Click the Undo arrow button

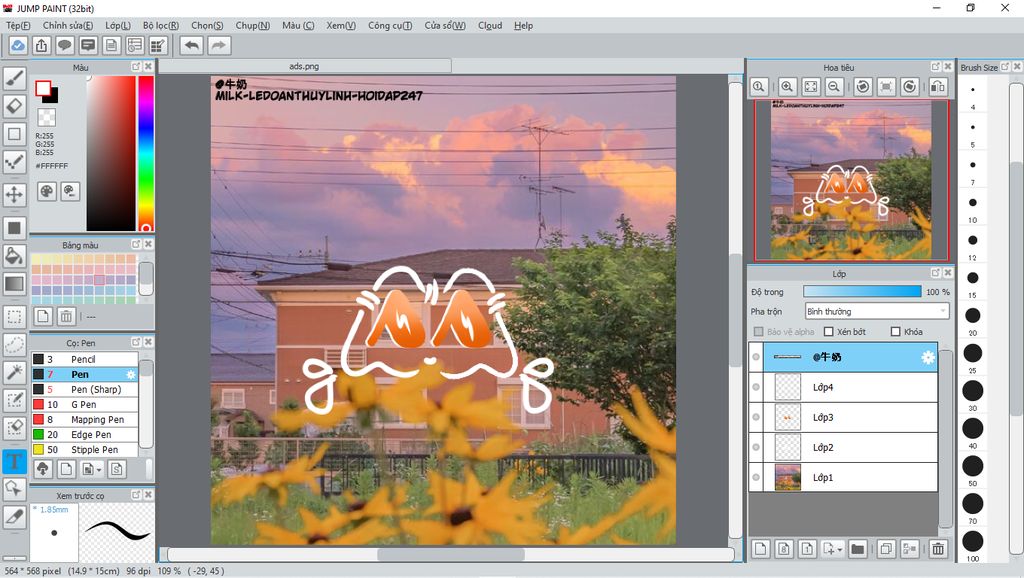click(x=192, y=46)
